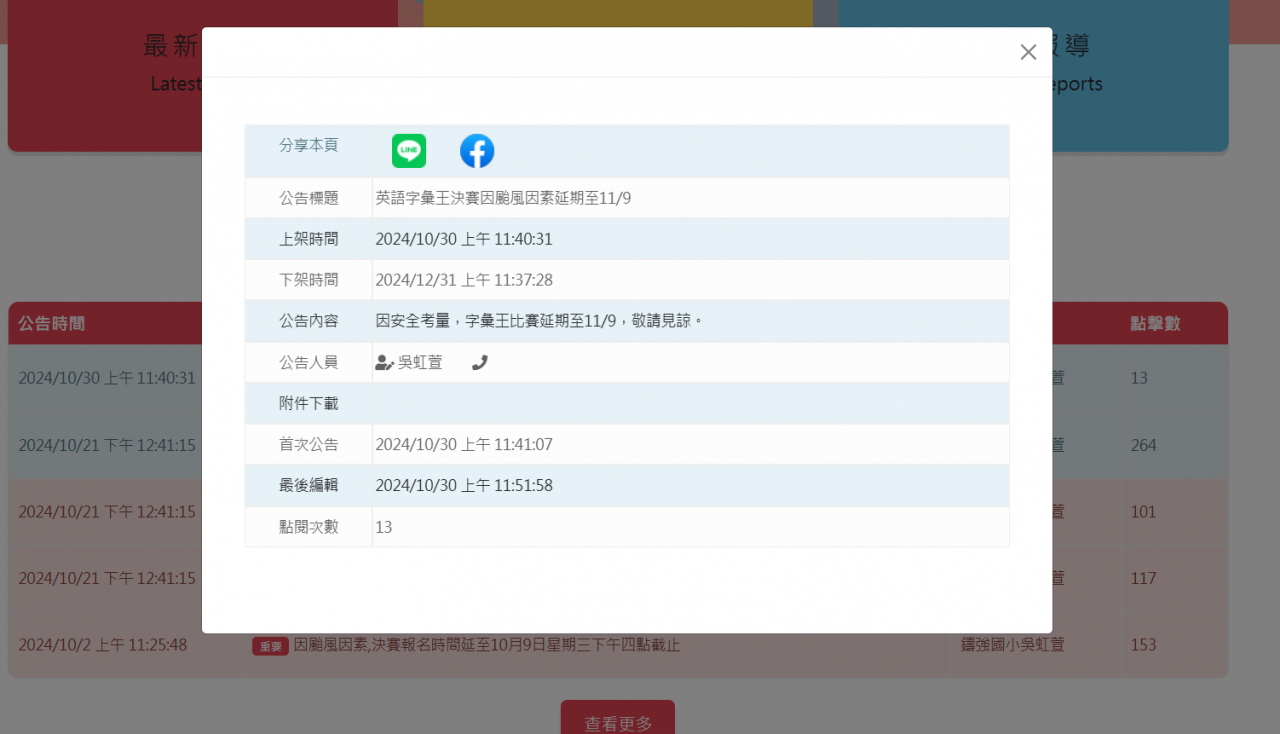
Task: Select the yellow middle tab card
Action: point(617,12)
